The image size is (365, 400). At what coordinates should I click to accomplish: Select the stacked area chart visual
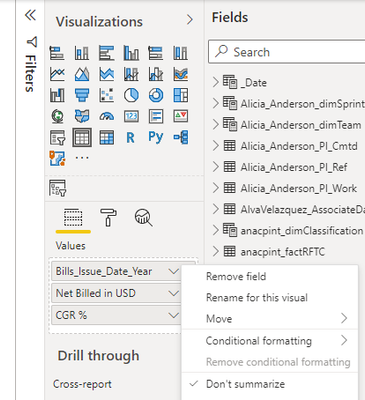[107, 74]
